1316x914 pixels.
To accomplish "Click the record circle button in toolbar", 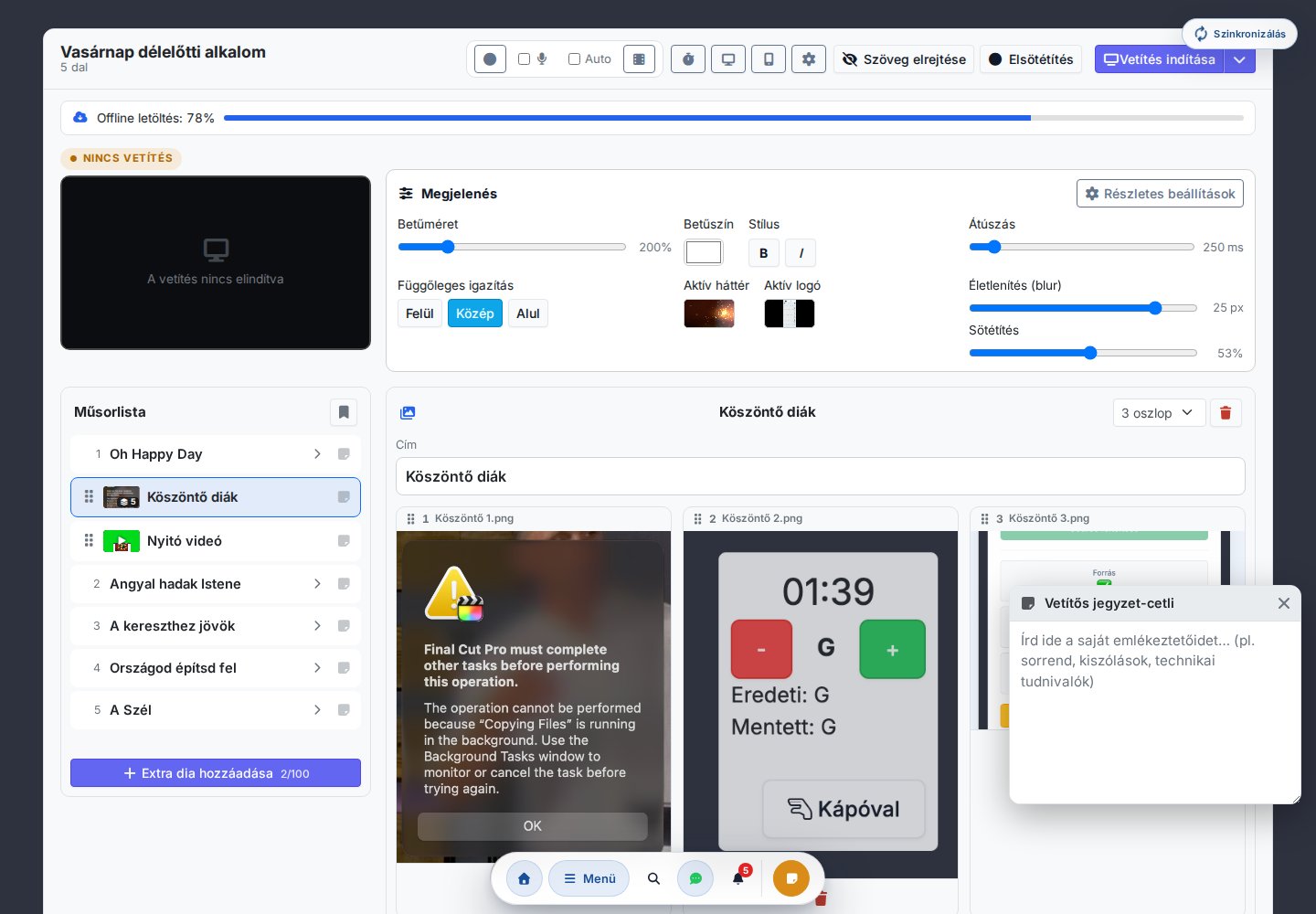I will (490, 59).
